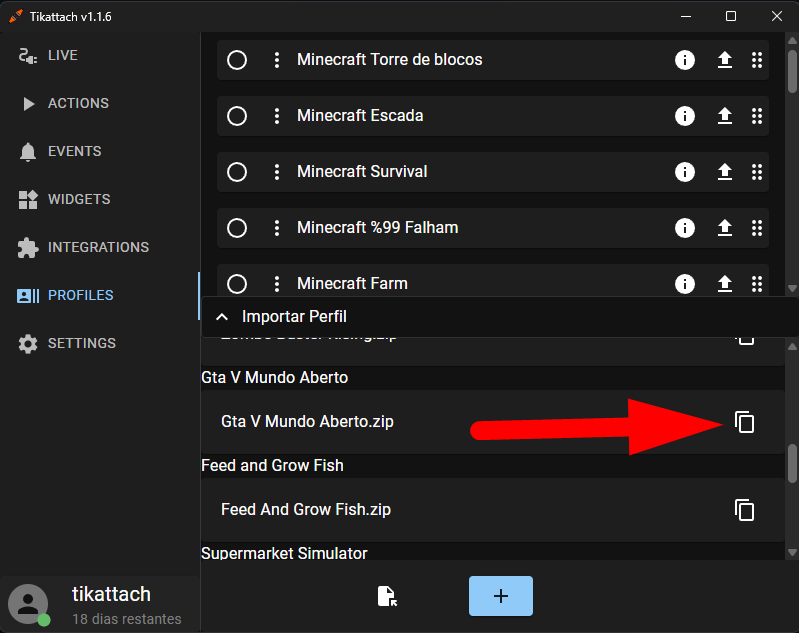799x633 pixels.
Task: Collapse the Importar Perfil panel
Action: [x=222, y=317]
